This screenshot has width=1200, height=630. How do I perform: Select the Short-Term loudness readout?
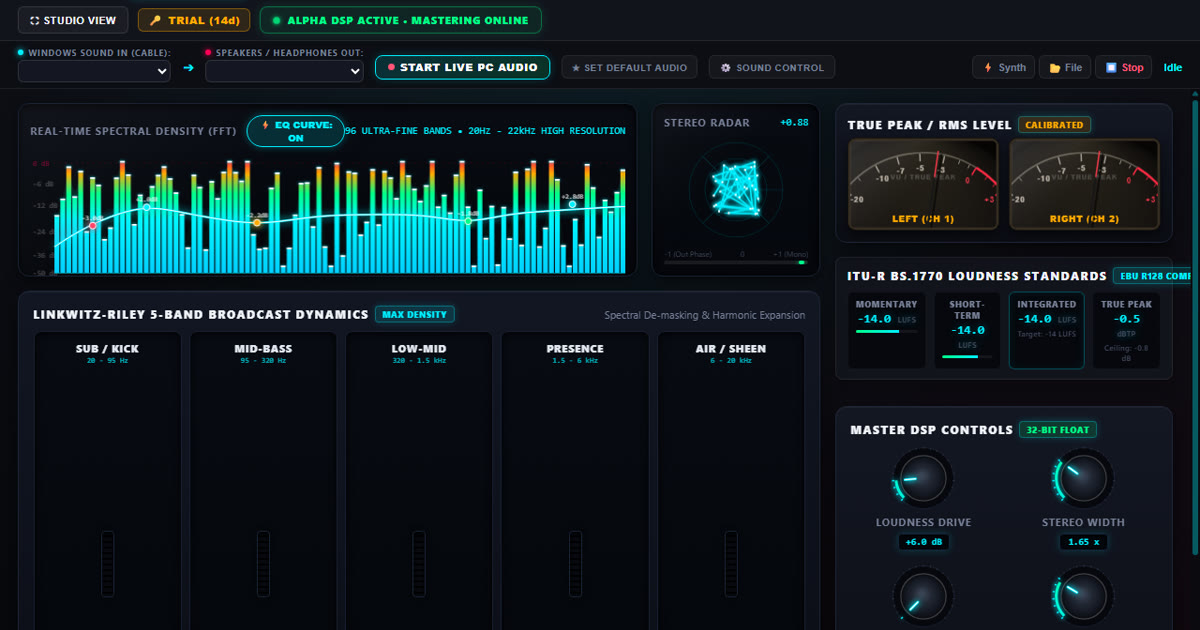coord(966,330)
